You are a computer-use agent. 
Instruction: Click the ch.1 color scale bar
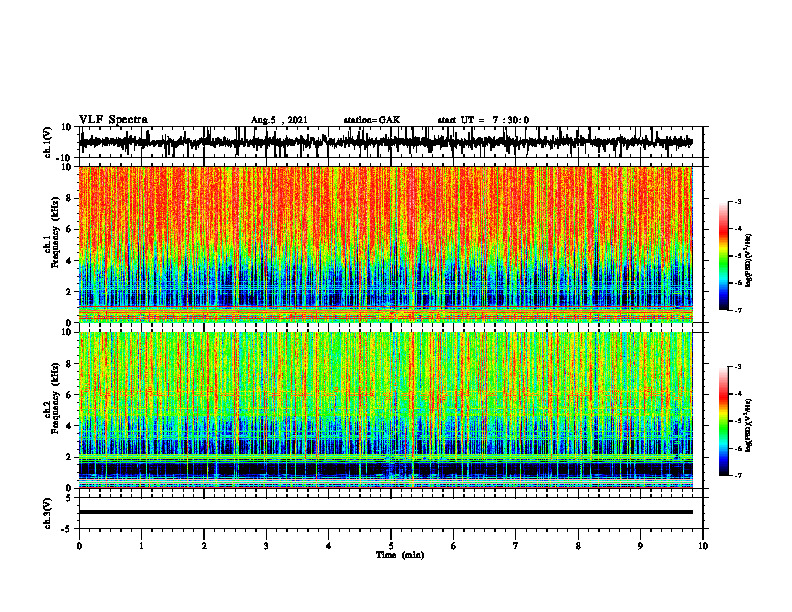(x=723, y=256)
